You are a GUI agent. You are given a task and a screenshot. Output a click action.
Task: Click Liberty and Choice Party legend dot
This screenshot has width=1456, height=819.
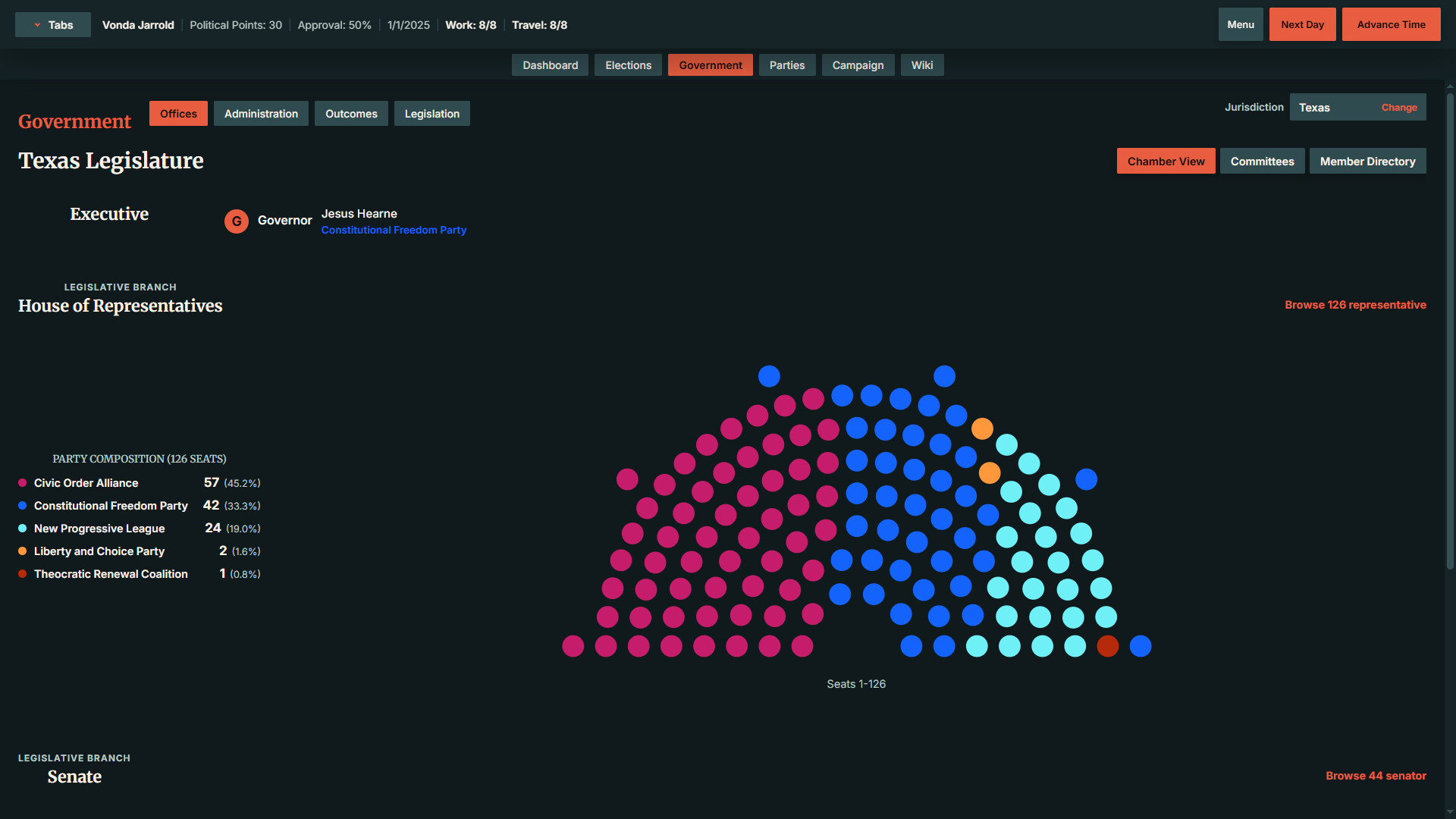[23, 551]
